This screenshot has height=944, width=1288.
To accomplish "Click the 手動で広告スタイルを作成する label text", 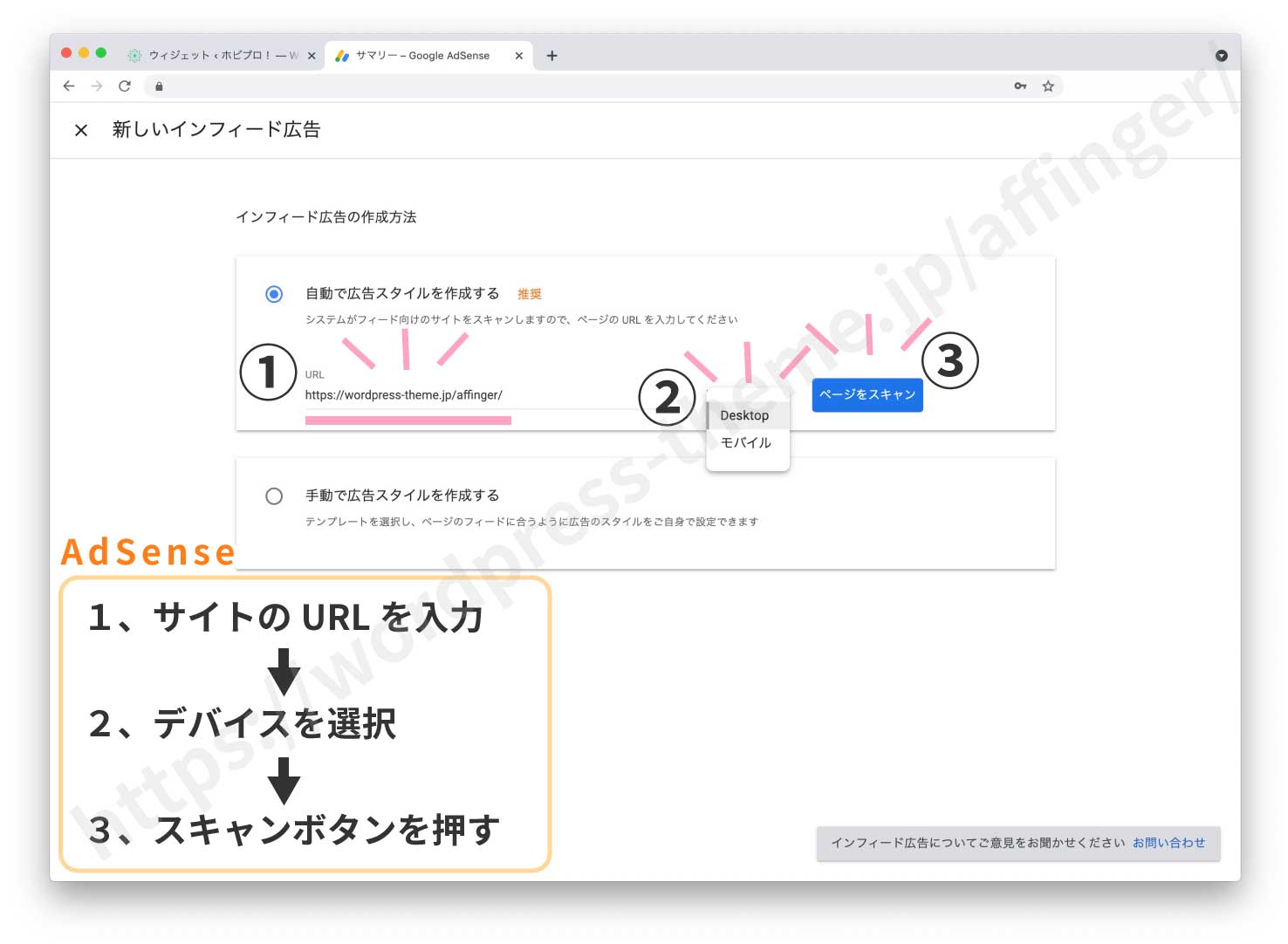I will pos(402,496).
